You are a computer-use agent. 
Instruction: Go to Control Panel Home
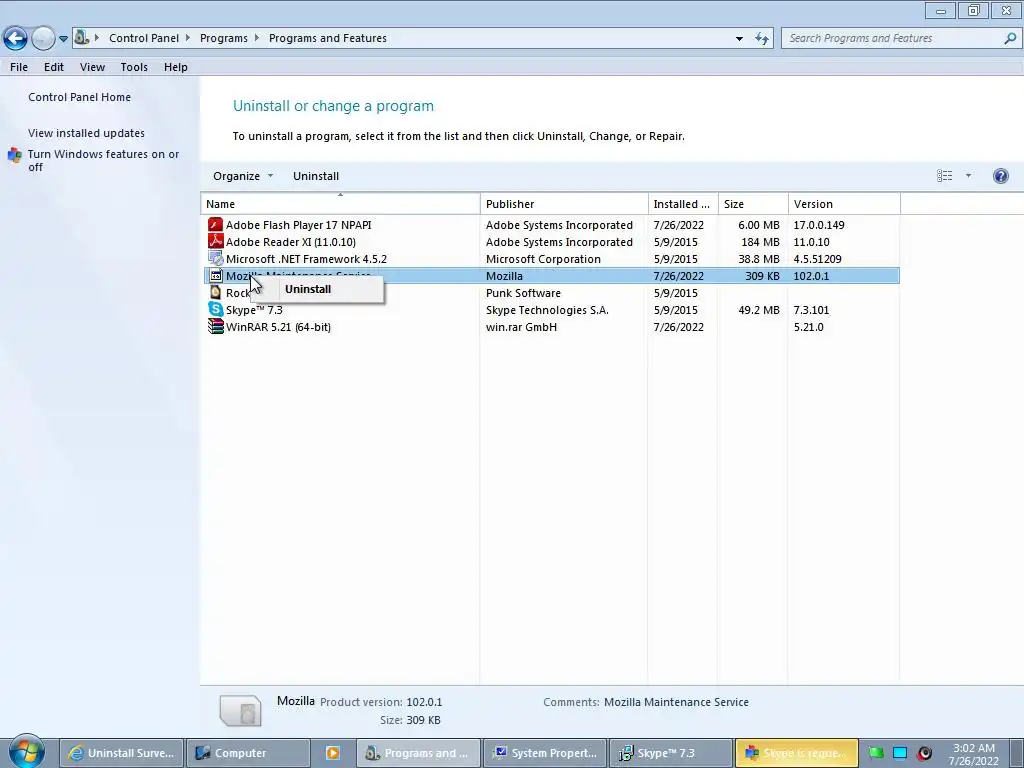(79, 97)
